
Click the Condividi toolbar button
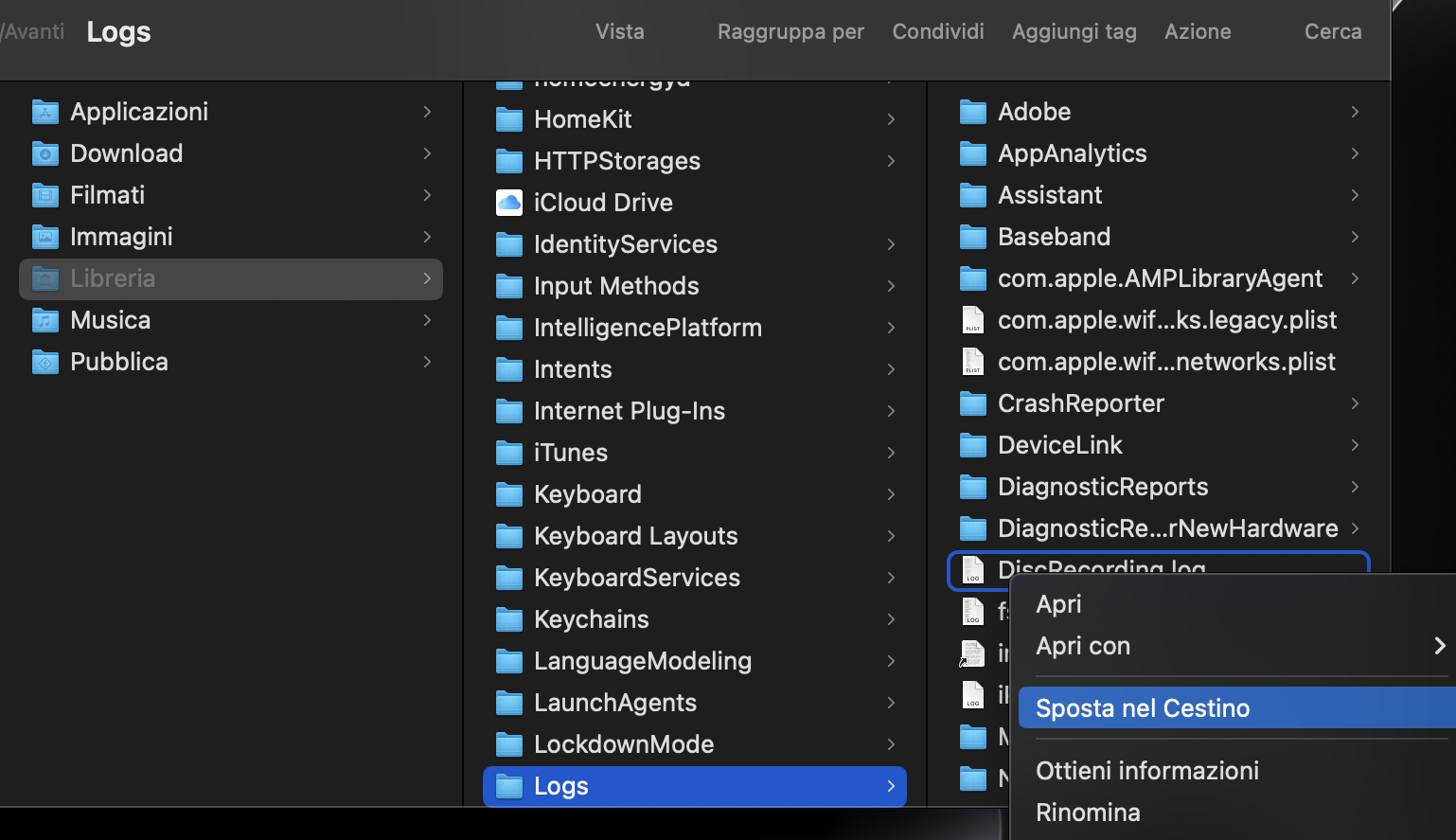[x=938, y=32]
